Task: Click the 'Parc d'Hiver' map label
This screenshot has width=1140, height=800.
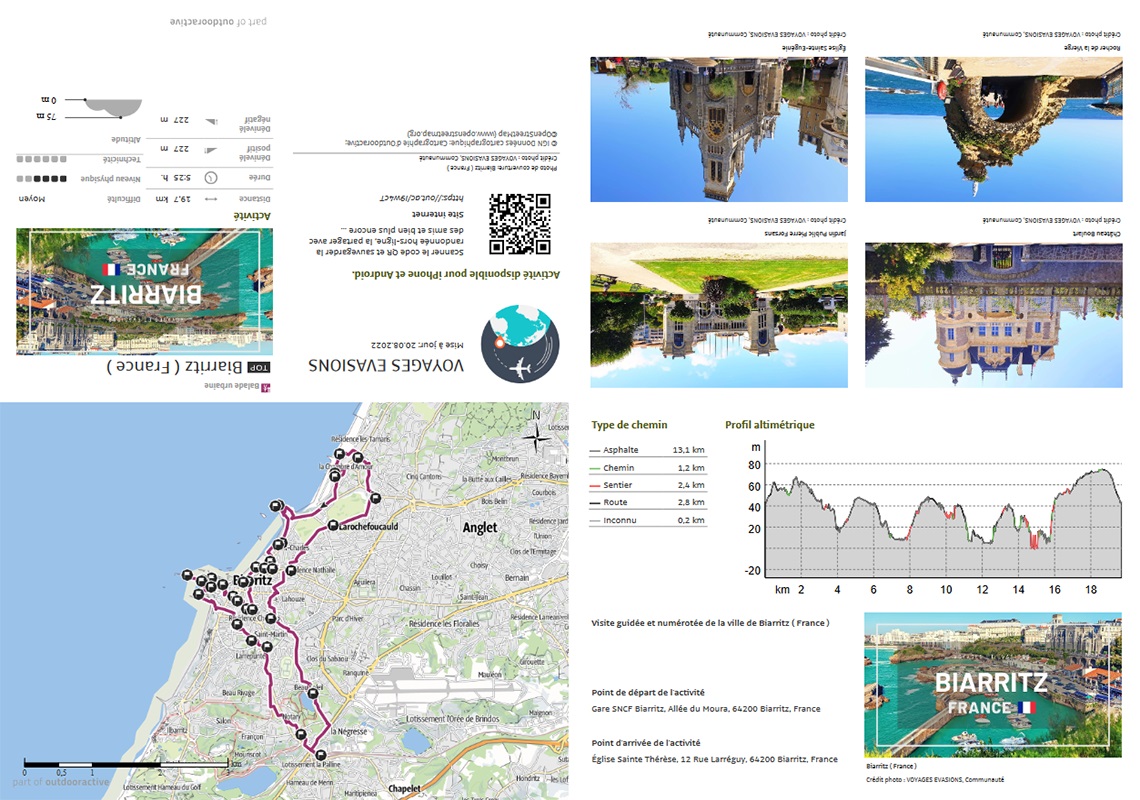Action: (x=348, y=619)
